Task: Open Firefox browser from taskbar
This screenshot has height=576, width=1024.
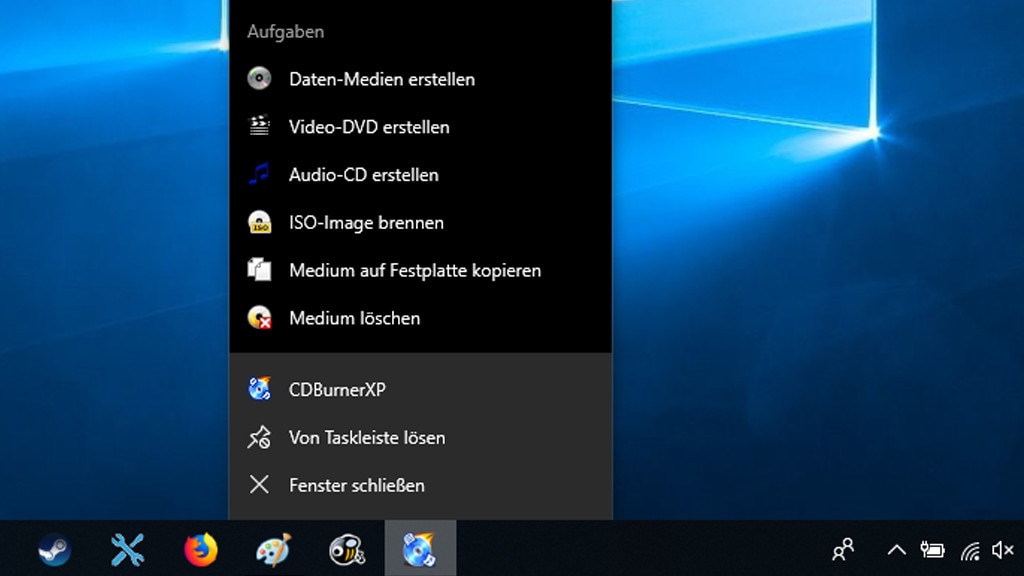Action: pyautogui.click(x=200, y=549)
